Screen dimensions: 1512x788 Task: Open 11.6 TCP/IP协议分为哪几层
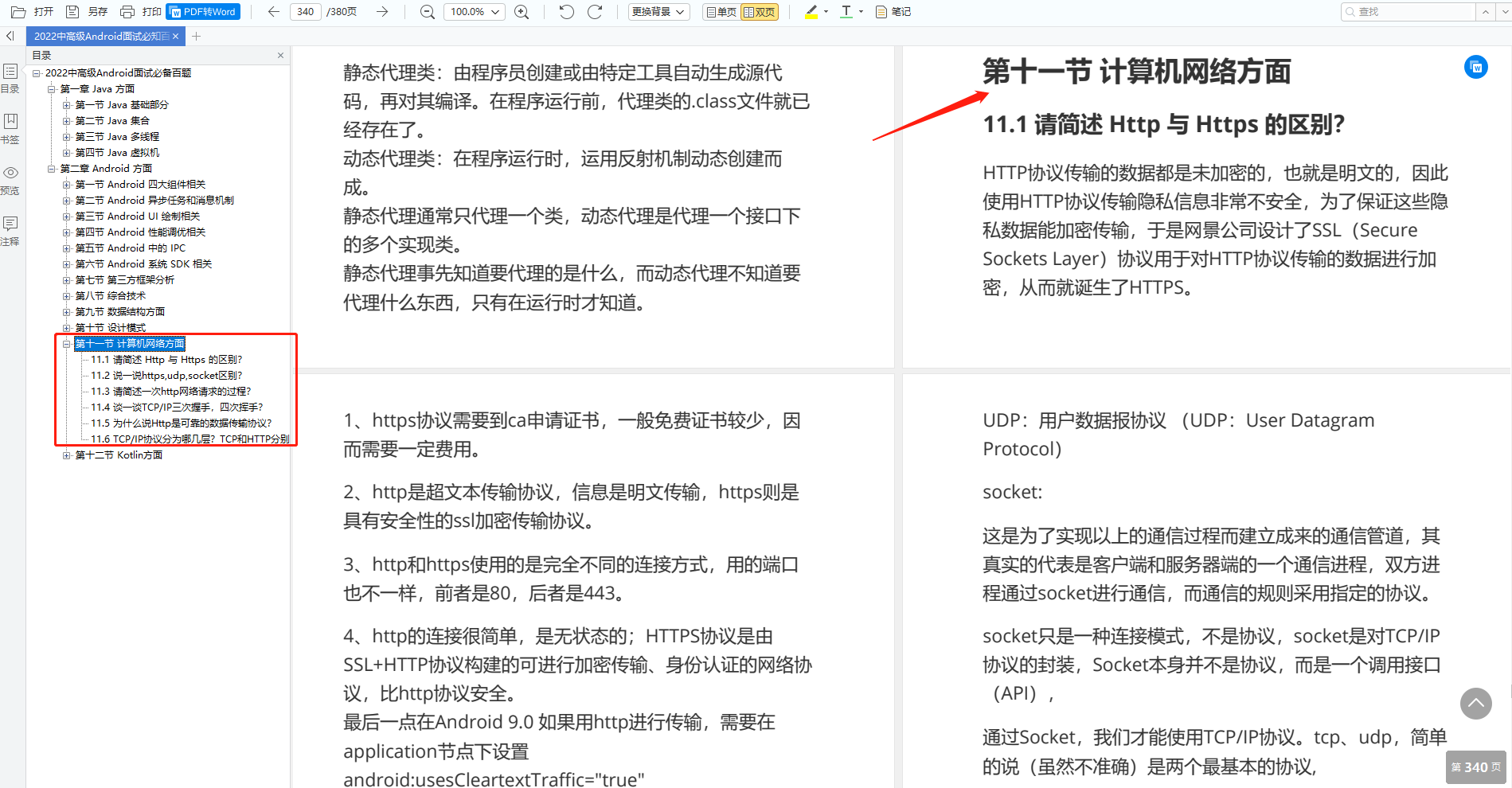pyautogui.click(x=189, y=439)
